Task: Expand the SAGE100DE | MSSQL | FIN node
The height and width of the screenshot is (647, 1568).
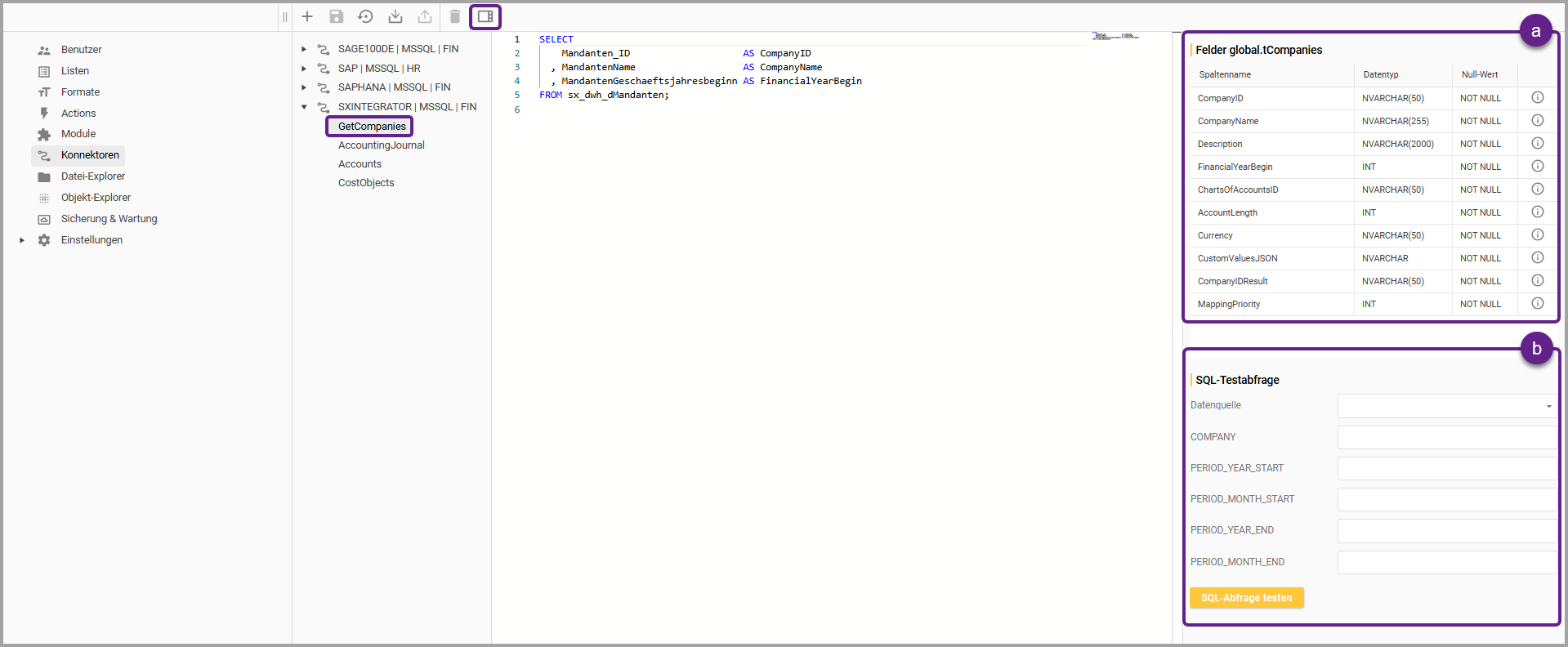Action: (x=304, y=49)
